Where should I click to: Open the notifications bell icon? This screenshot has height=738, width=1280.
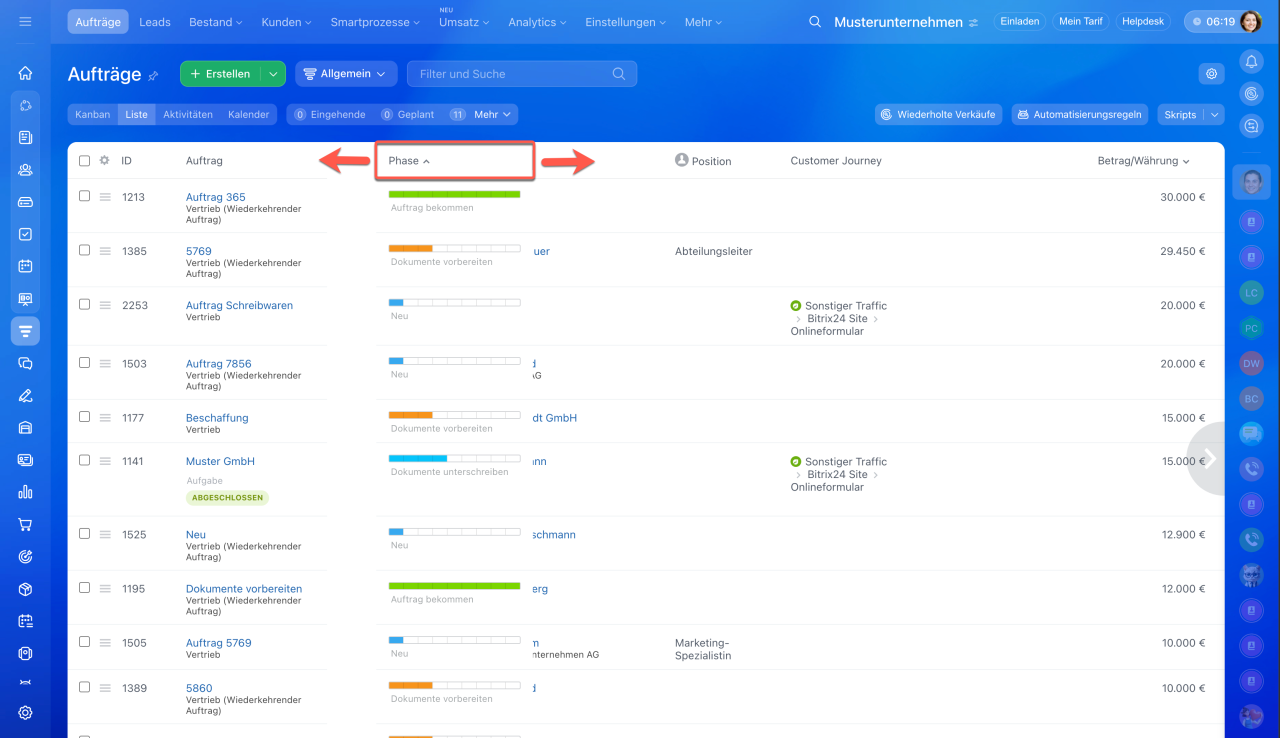coord(1251,62)
